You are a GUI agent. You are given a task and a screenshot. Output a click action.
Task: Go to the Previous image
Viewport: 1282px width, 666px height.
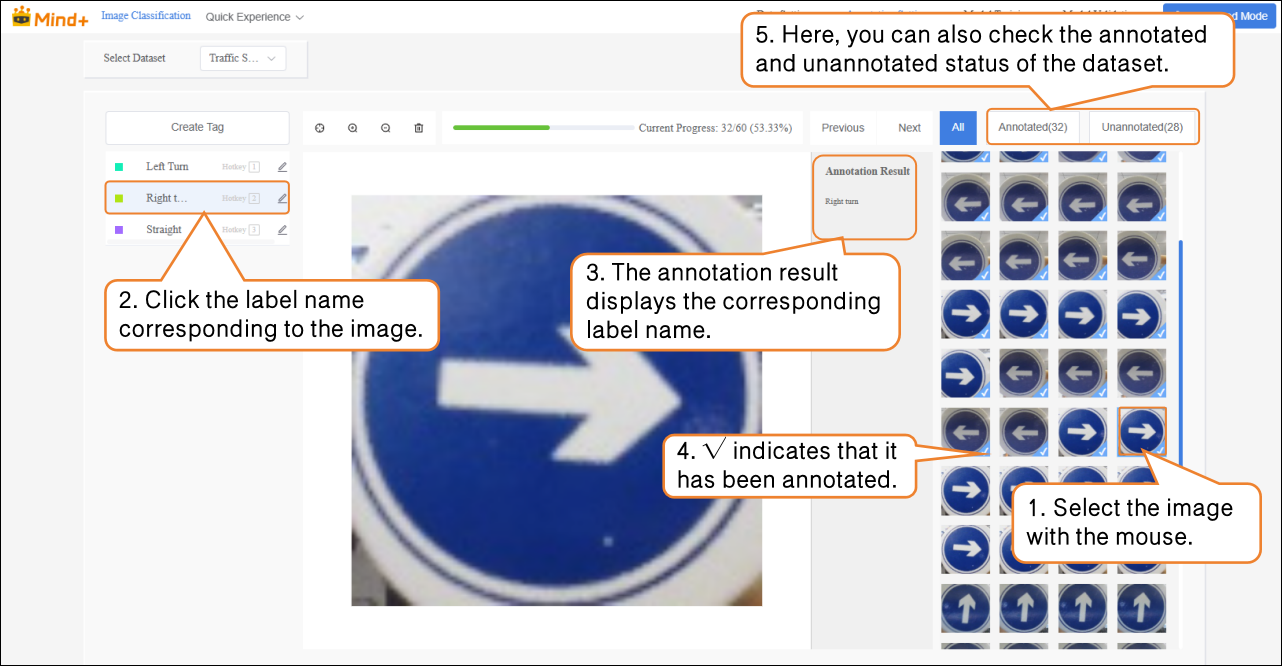pos(842,128)
